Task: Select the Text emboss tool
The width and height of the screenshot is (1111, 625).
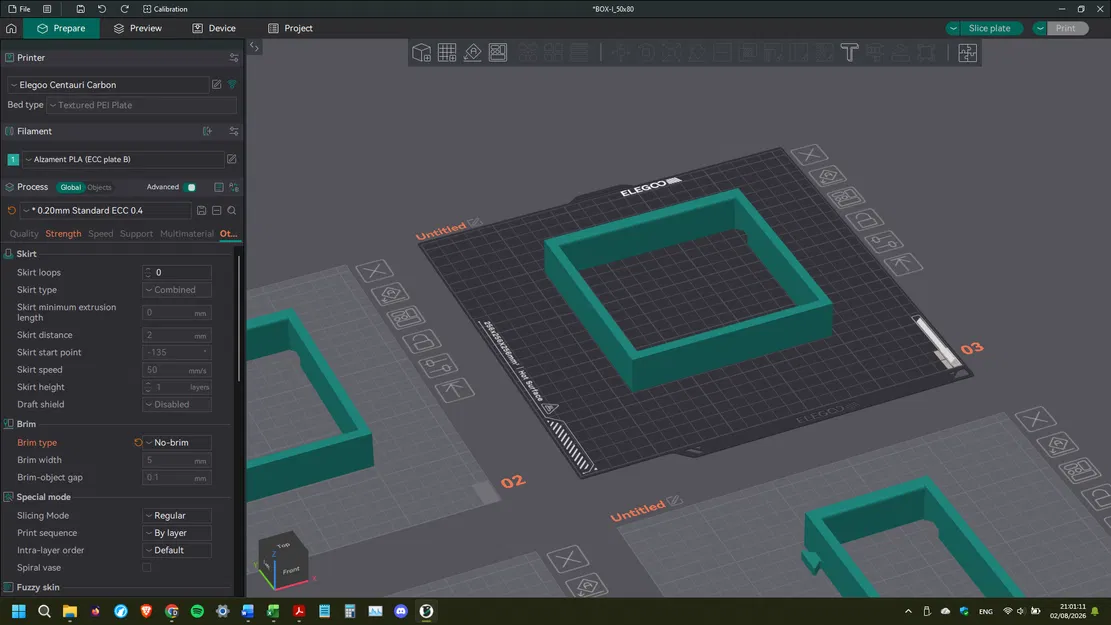Action: pyautogui.click(x=850, y=52)
